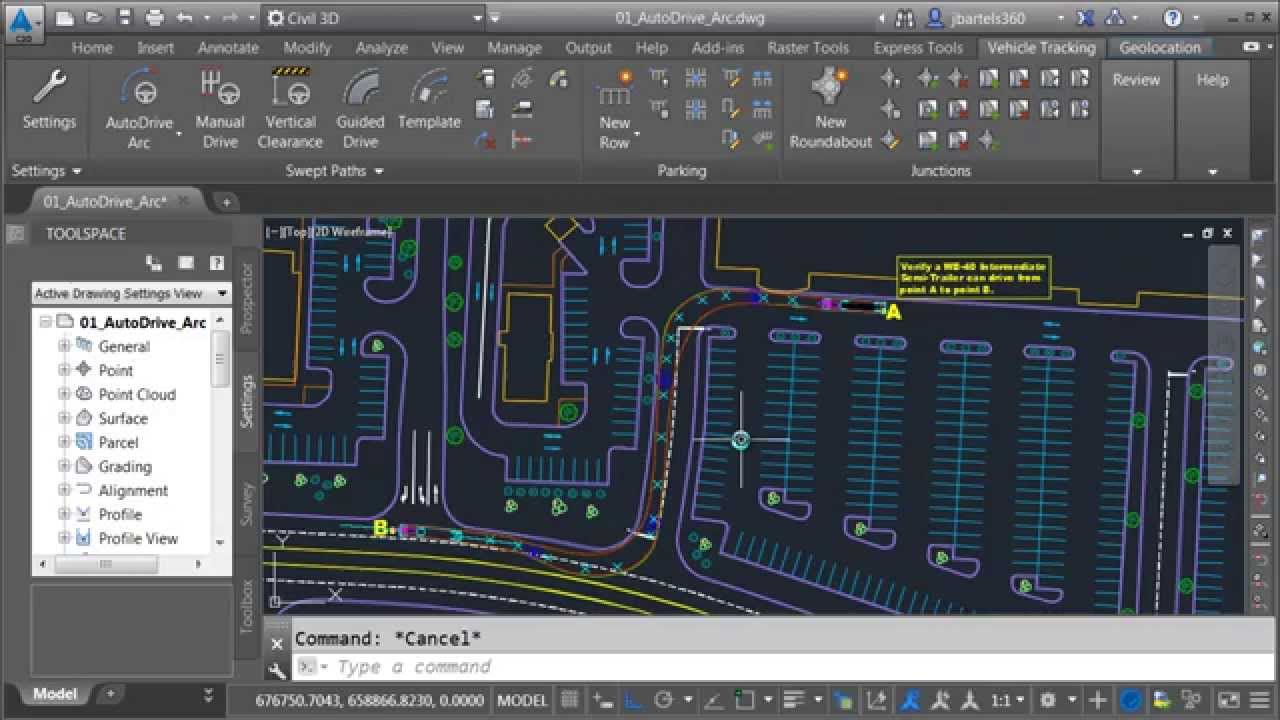1280x720 pixels.
Task: Click the Save icon in quick access toolbar
Action: (x=123, y=18)
